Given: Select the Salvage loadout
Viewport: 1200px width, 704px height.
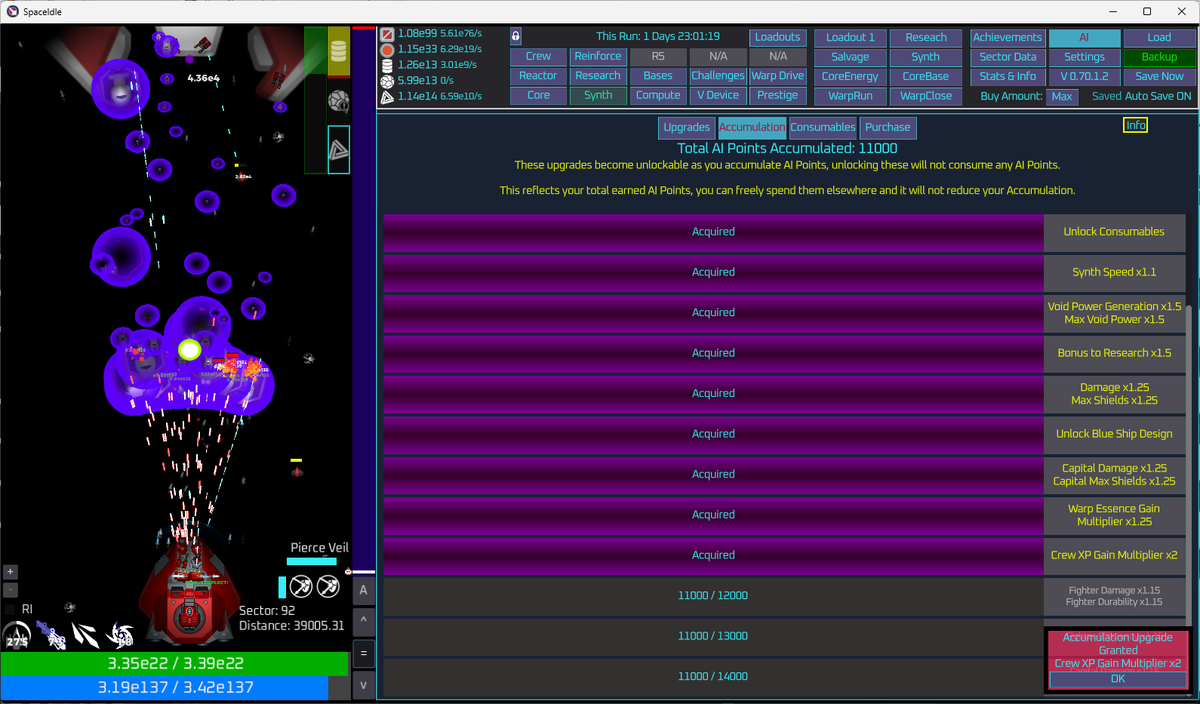Looking at the screenshot, I should click(850, 57).
